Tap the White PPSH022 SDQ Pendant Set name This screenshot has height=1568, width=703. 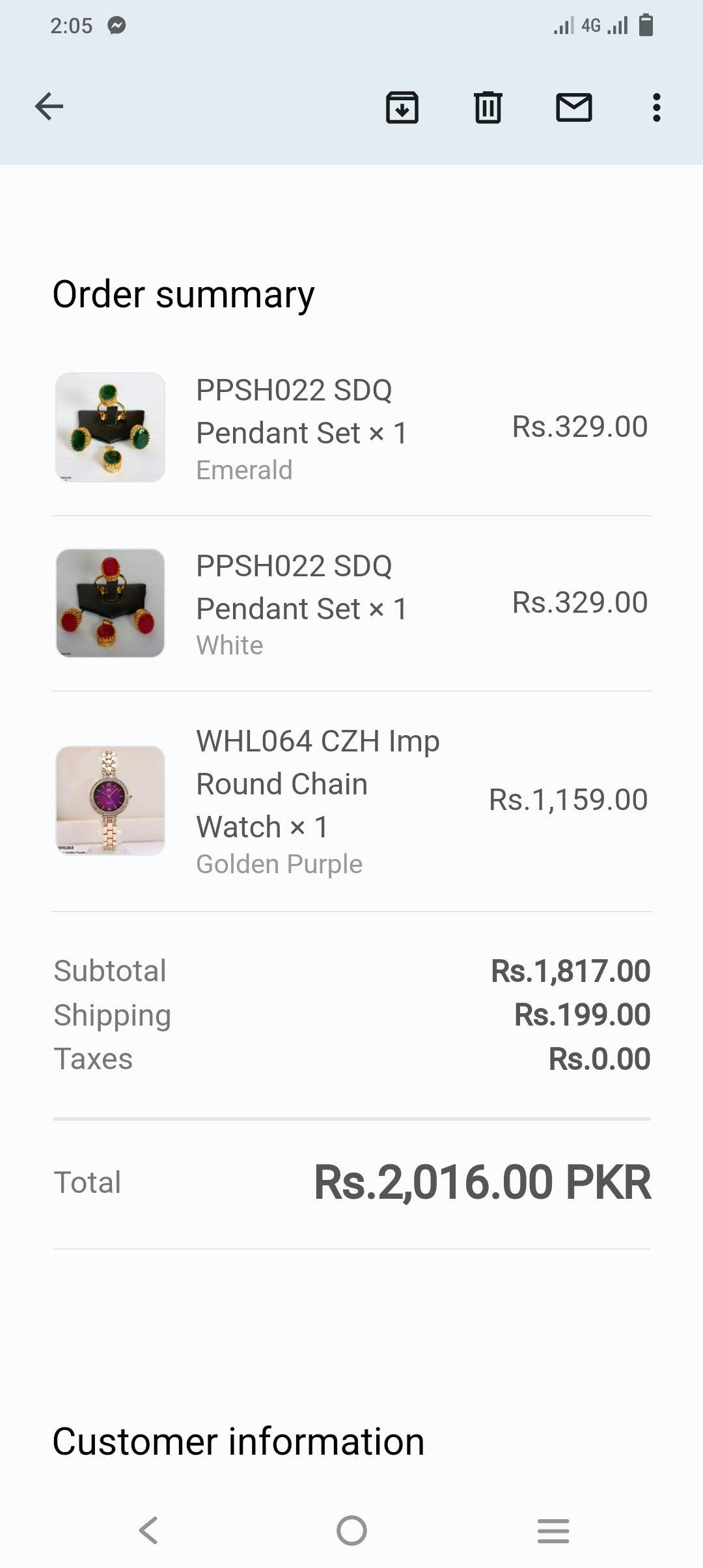301,587
